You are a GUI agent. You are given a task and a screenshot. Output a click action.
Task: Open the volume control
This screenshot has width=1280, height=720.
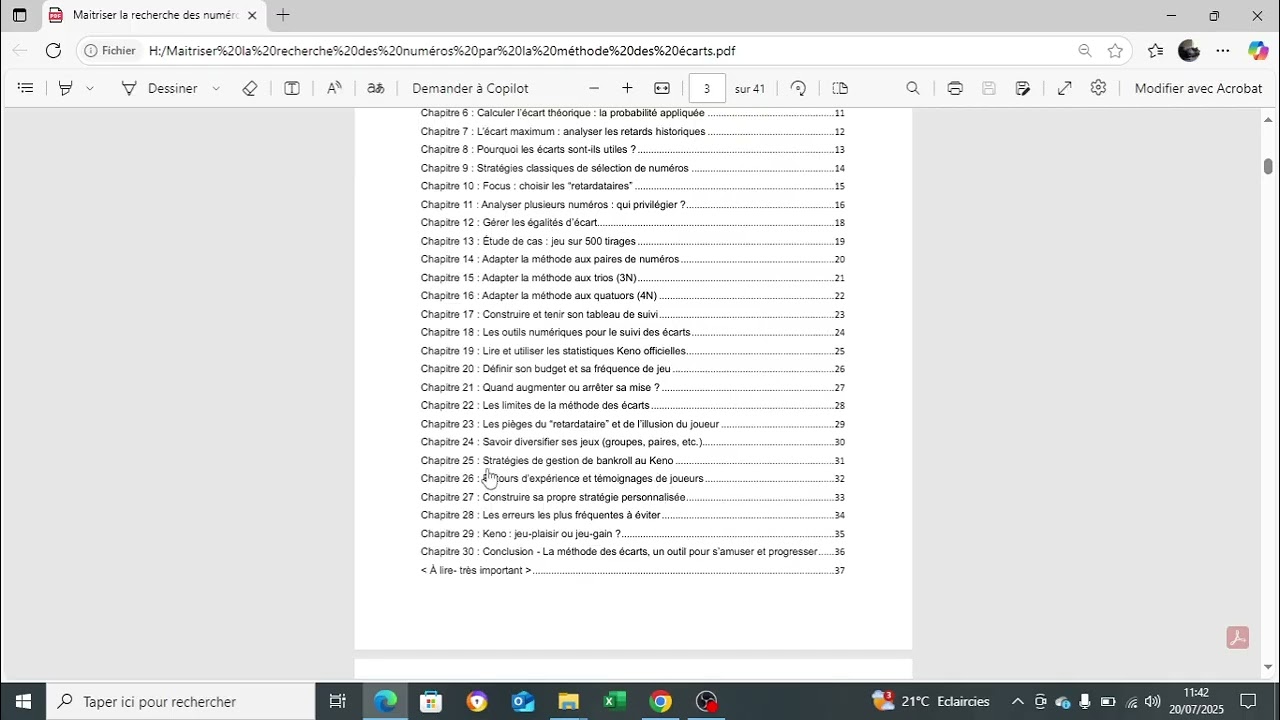pyautogui.click(x=1153, y=701)
